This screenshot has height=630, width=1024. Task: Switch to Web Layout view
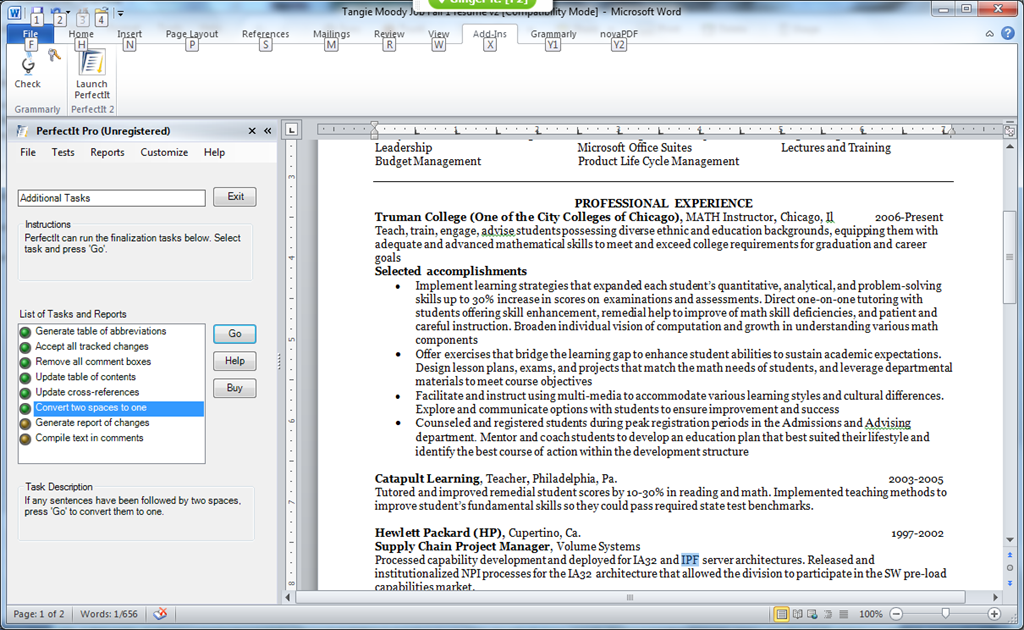(812, 614)
